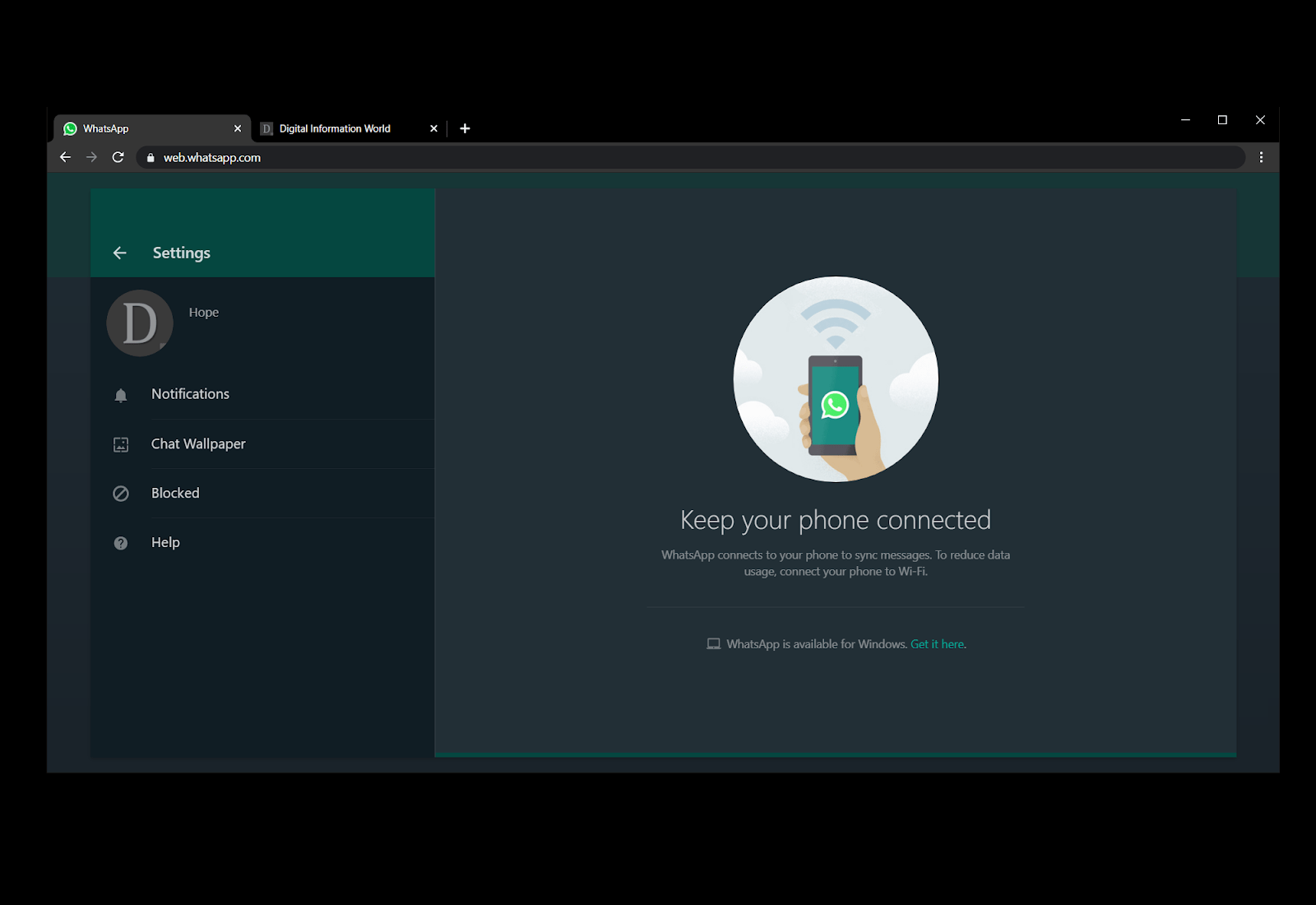Open Help via the question mark icon
Viewport: 1316px width, 905px height.
coord(121,542)
